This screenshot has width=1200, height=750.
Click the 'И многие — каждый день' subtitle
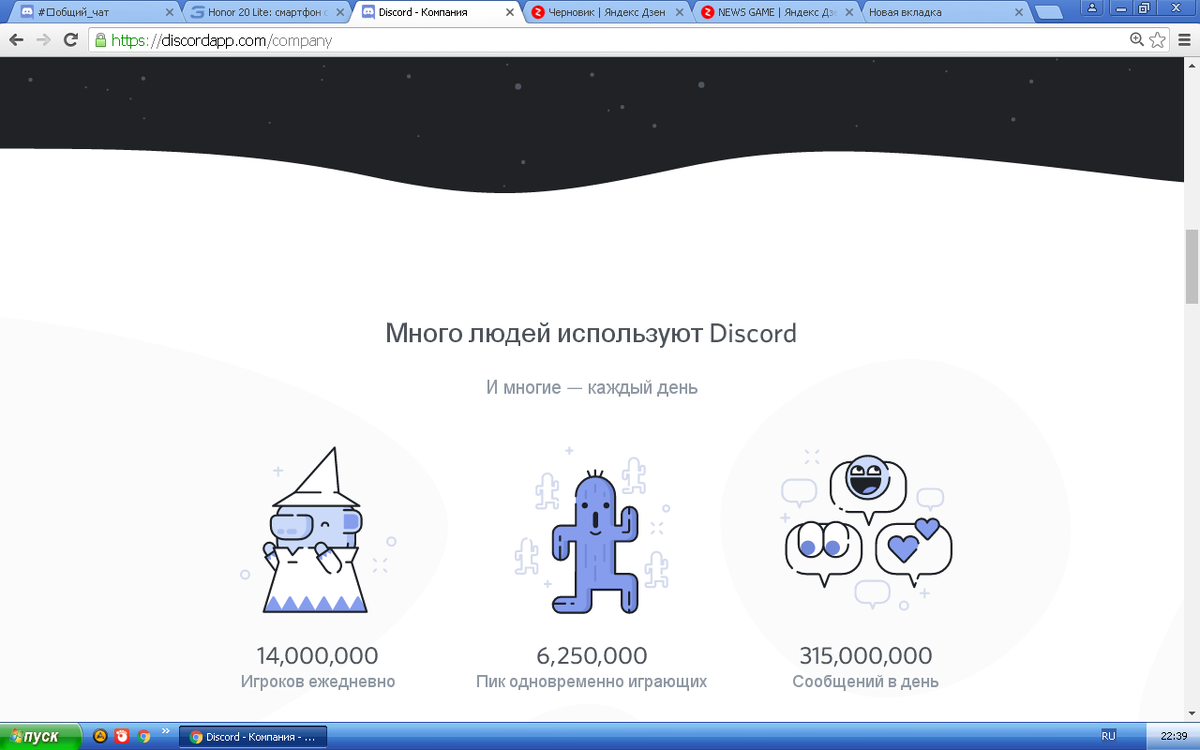pyautogui.click(x=592, y=387)
